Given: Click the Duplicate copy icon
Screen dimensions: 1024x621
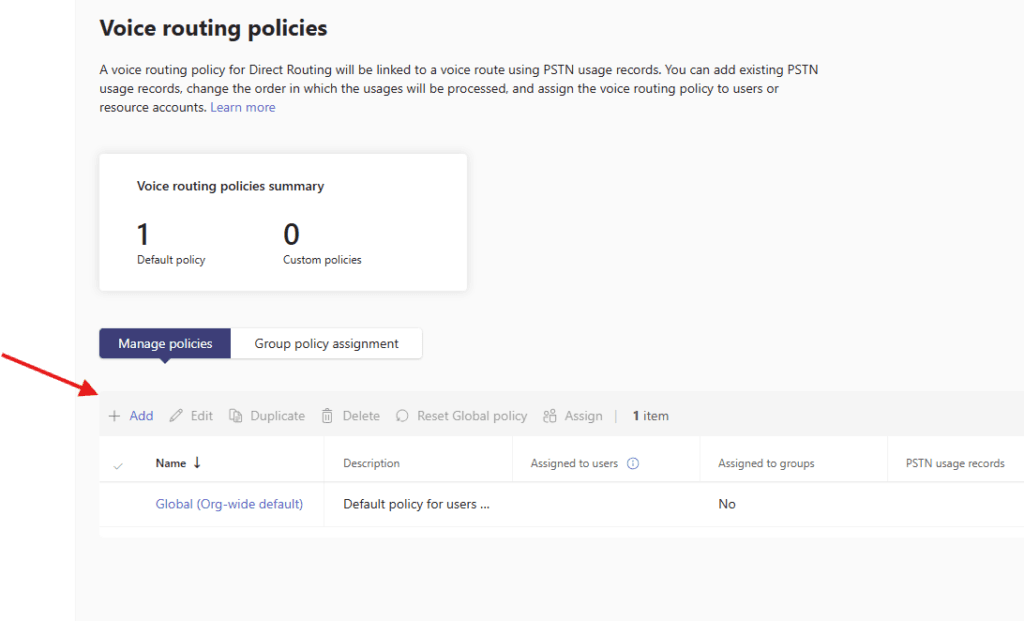Looking at the screenshot, I should pyautogui.click(x=236, y=416).
